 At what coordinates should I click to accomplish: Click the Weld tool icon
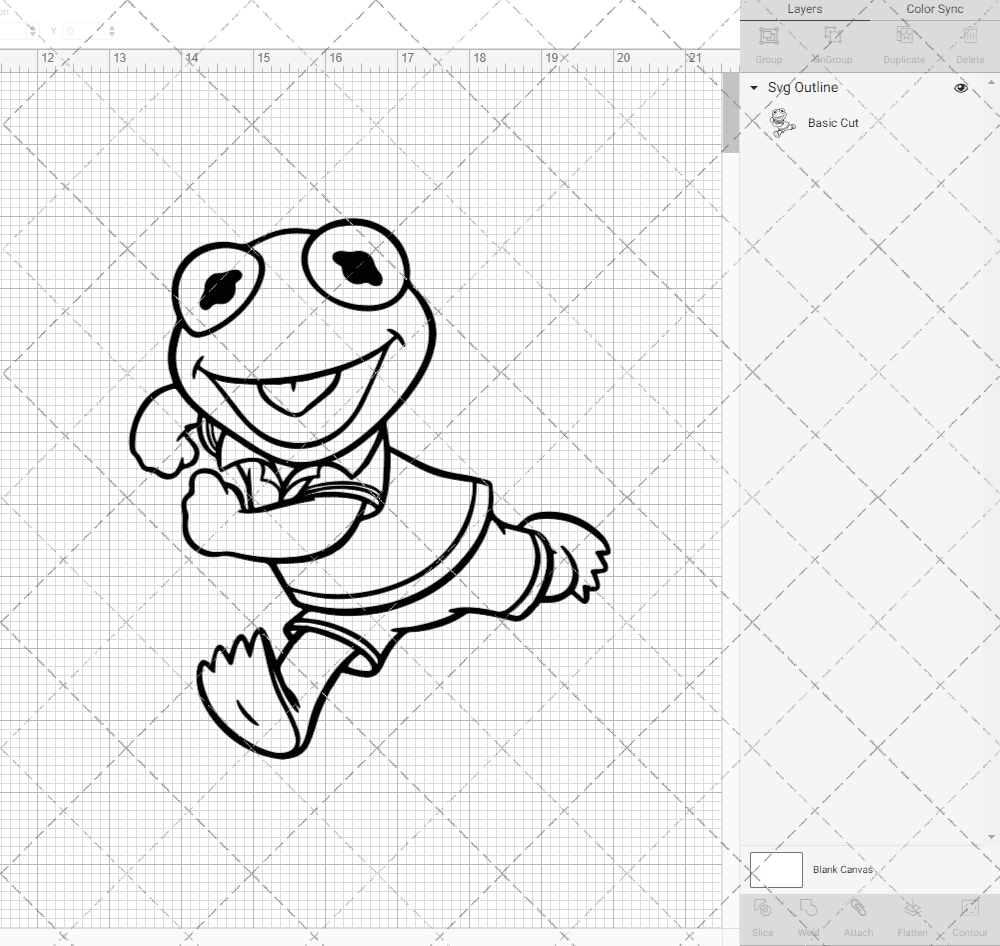[808, 908]
